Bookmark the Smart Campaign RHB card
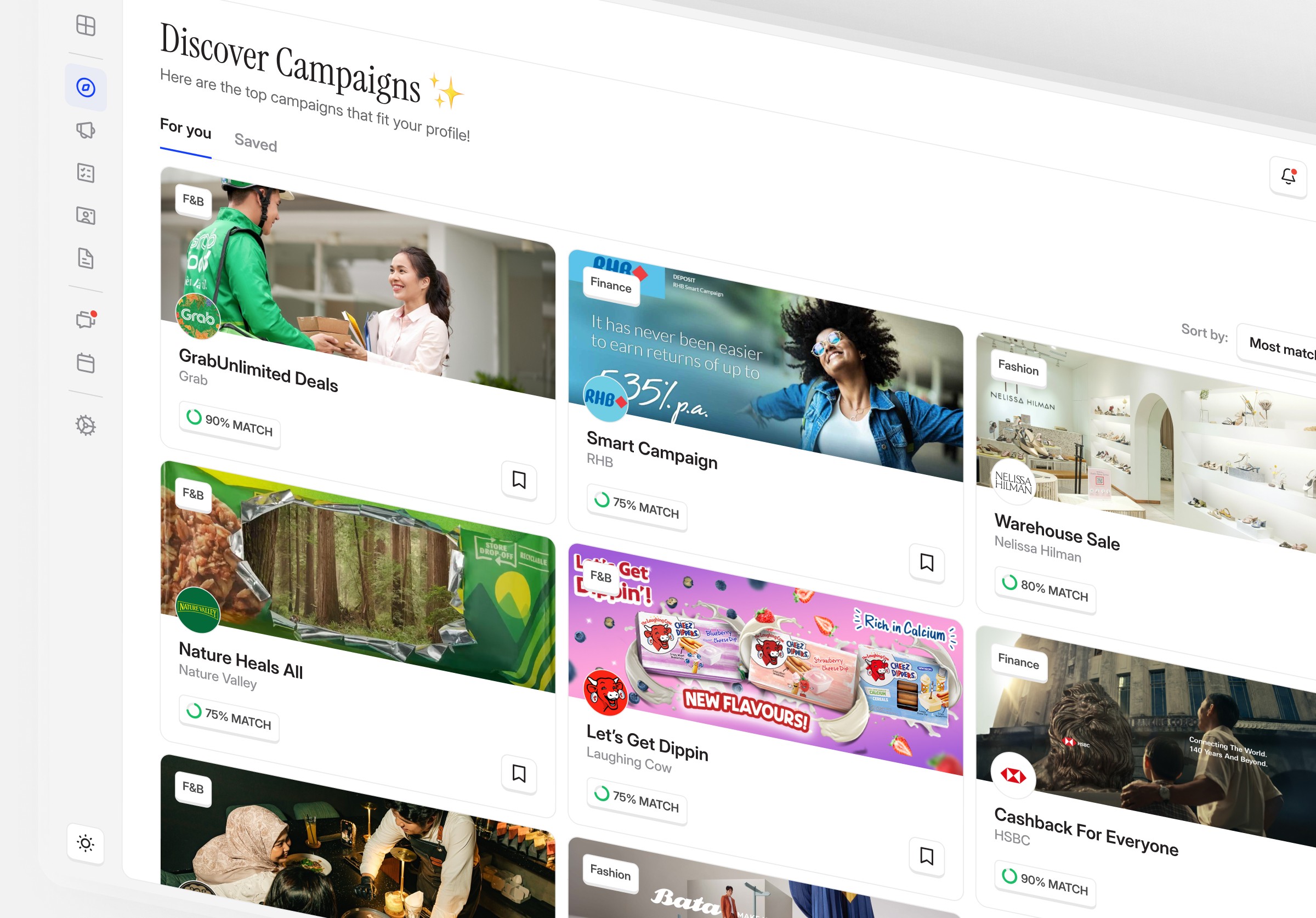This screenshot has height=918, width=1316. click(926, 563)
